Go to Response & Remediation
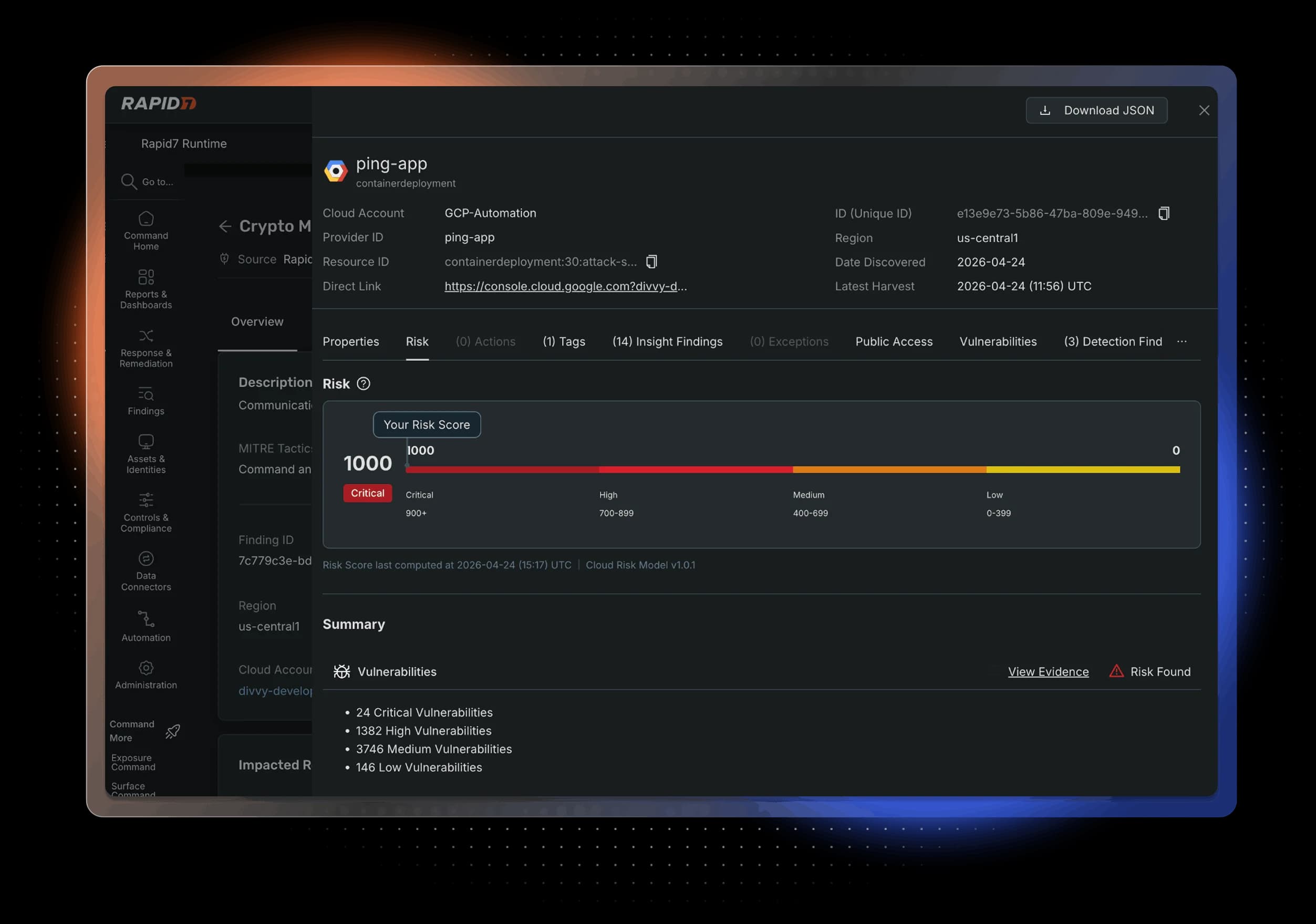 (146, 348)
